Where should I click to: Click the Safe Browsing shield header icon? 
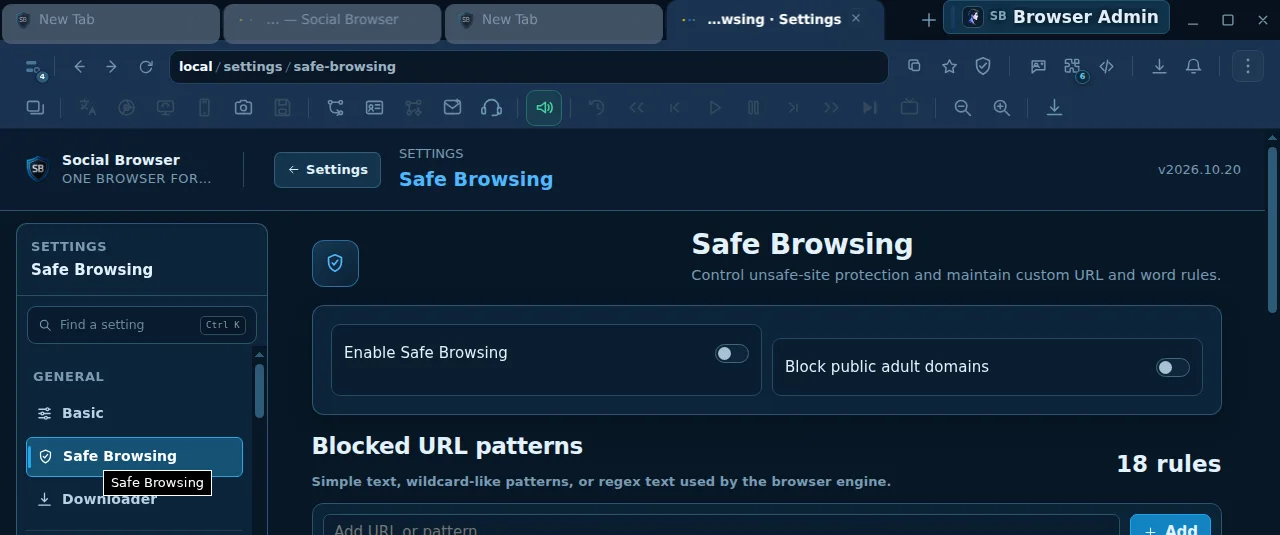(335, 263)
